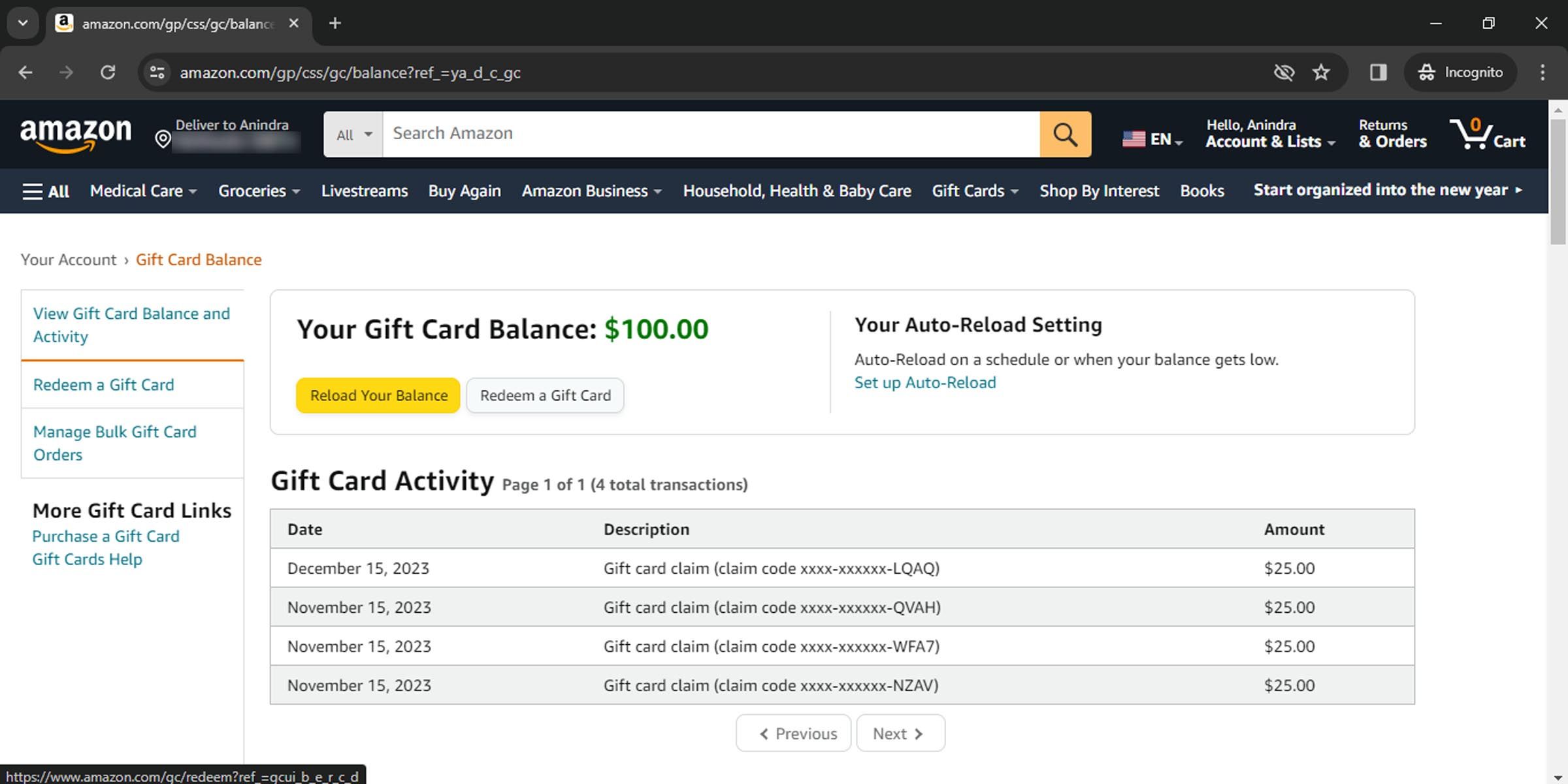Navigate back with the browser arrow

click(25, 72)
